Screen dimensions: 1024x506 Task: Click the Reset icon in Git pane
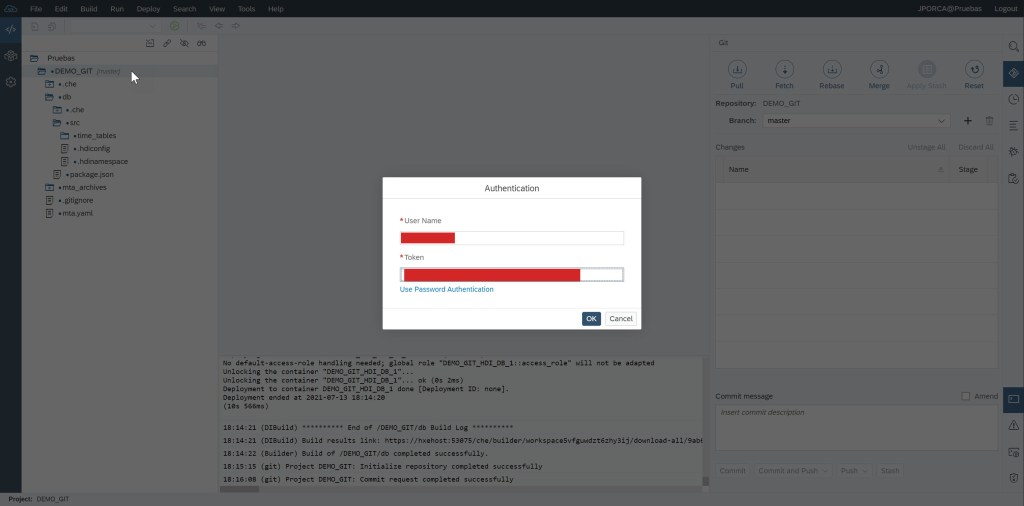coord(974,70)
